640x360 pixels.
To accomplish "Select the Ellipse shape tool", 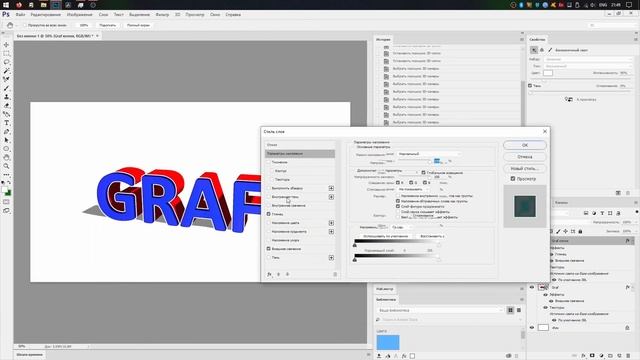I will point(7,149).
